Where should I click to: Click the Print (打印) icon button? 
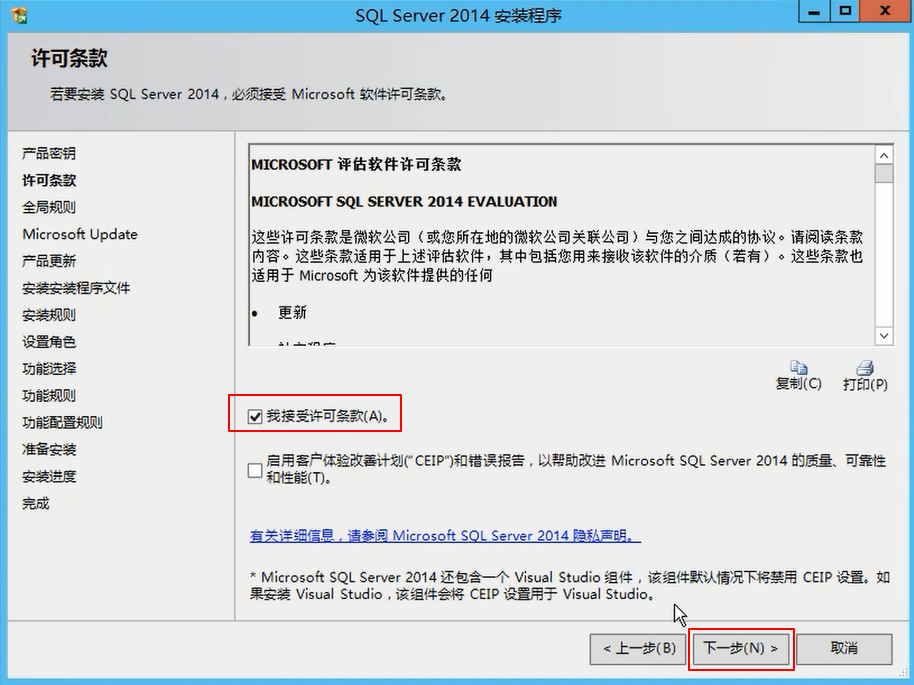pyautogui.click(x=865, y=375)
